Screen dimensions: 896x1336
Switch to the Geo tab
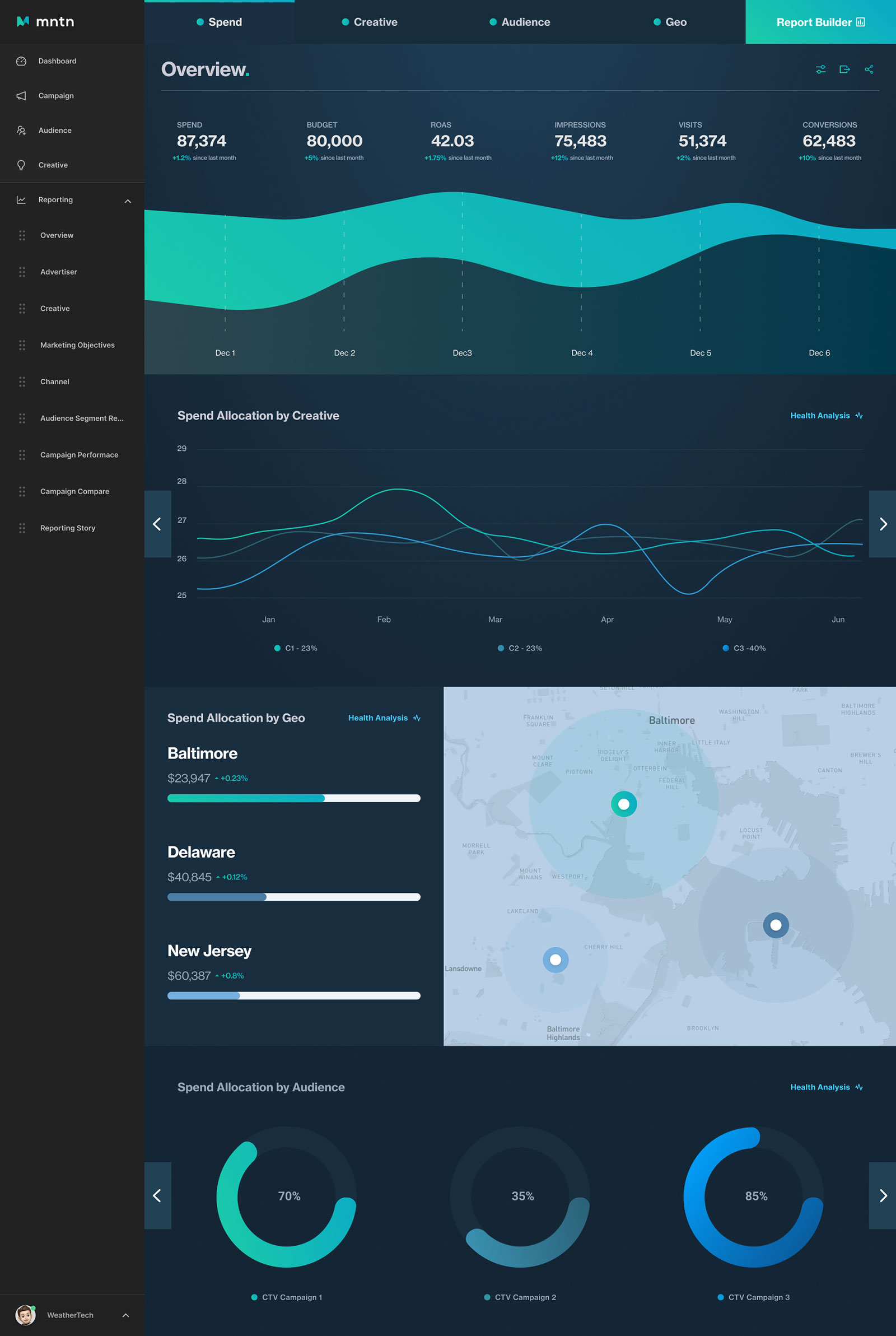[670, 22]
